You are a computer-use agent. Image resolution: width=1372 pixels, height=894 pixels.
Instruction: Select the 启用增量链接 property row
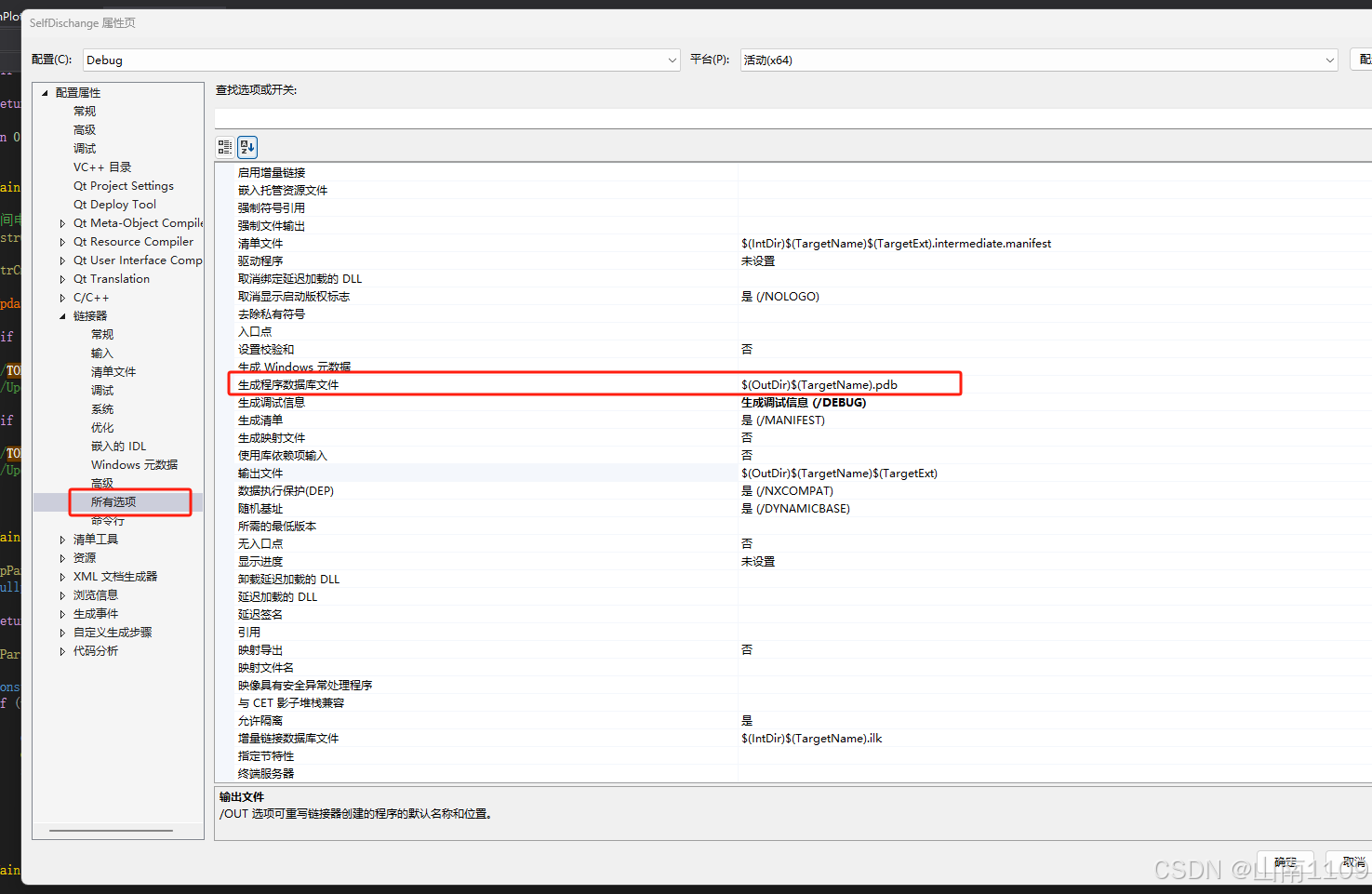click(793, 173)
